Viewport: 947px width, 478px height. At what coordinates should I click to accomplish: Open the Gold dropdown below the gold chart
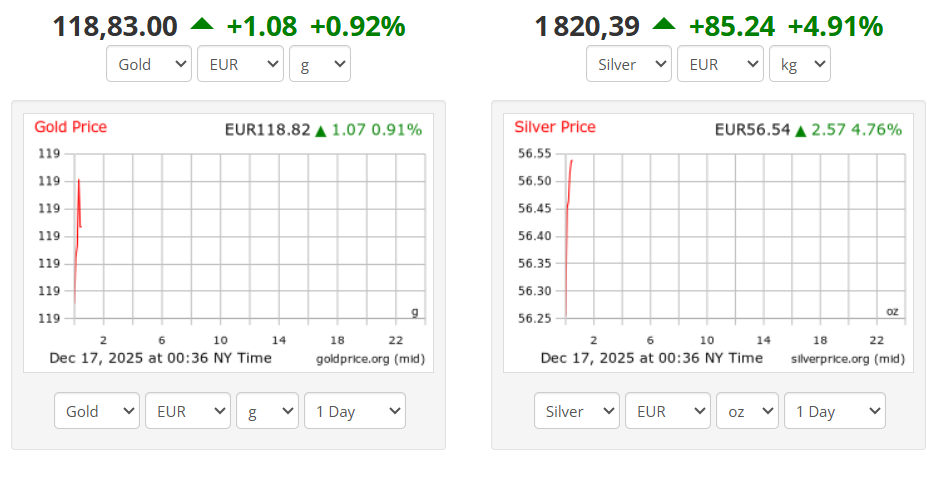[97, 411]
